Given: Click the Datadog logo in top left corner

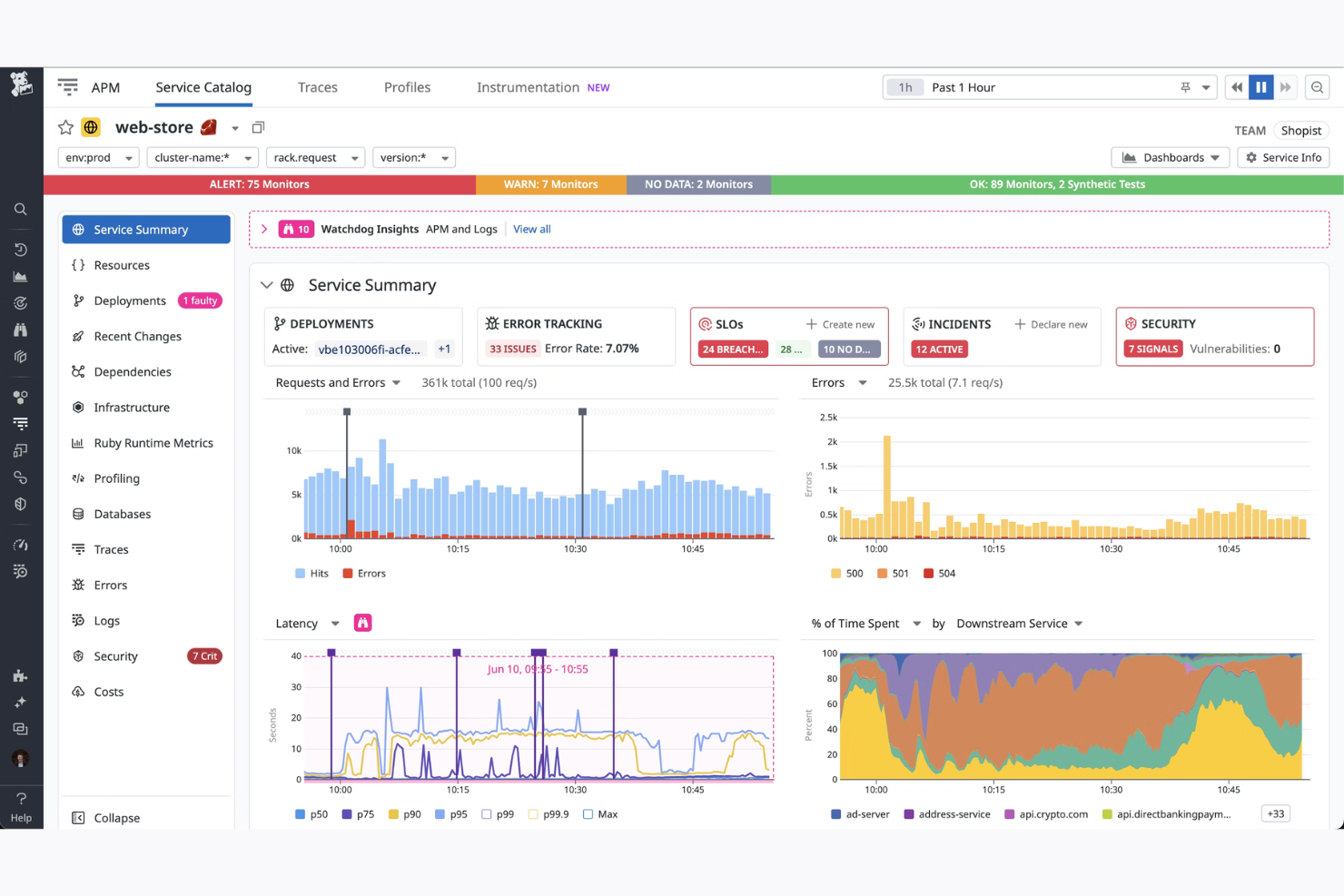Looking at the screenshot, I should point(21,85).
